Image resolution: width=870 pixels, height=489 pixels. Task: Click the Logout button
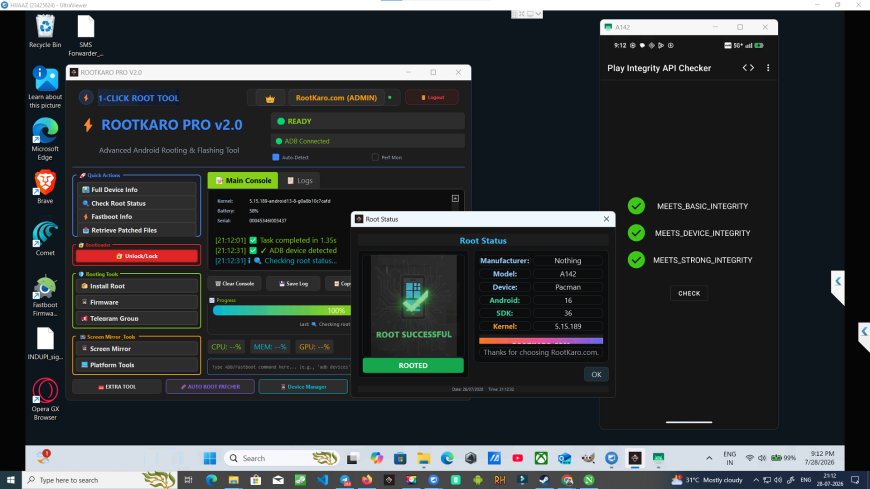point(432,98)
